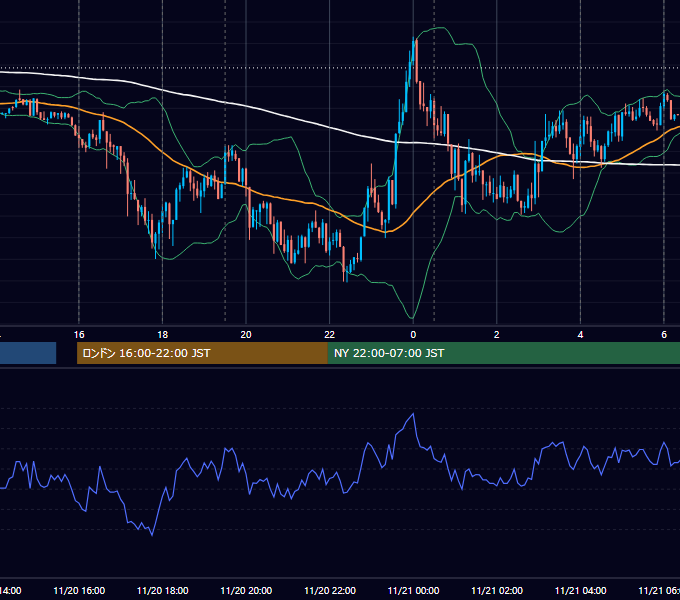Image resolution: width=680 pixels, height=600 pixels.
Task: Pick the 20 hour label on price chart axis
Action: tap(246, 335)
